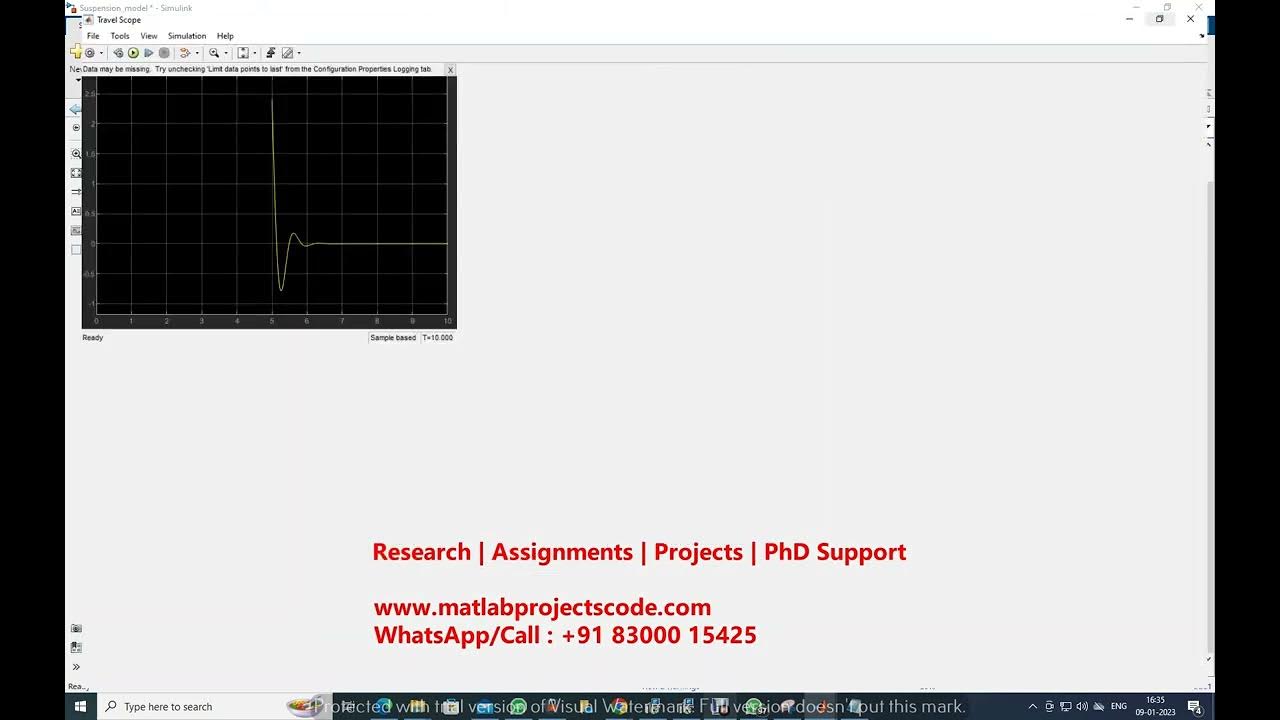Image resolution: width=1280 pixels, height=720 pixels.
Task: Click the Simulink signal arrow palette icon
Action: point(76,192)
